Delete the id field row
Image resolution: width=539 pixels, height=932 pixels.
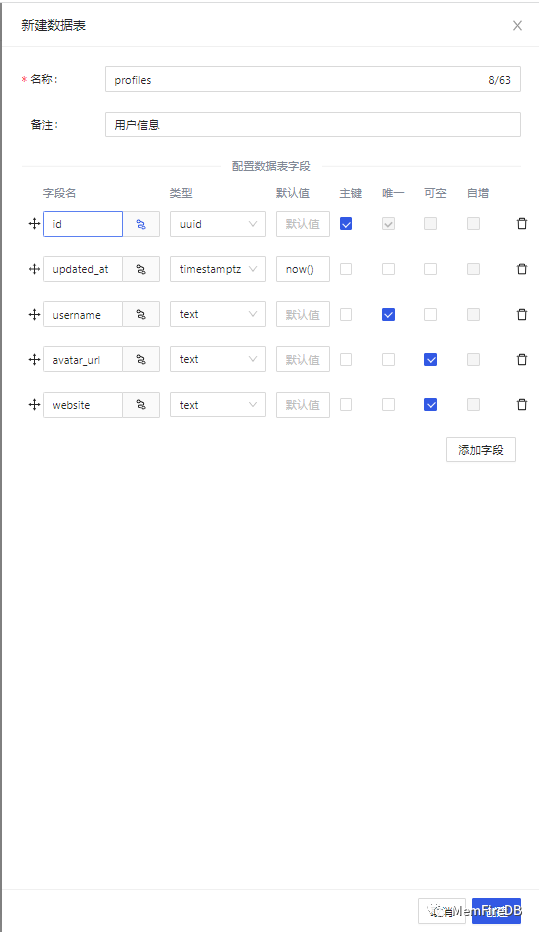pos(522,224)
